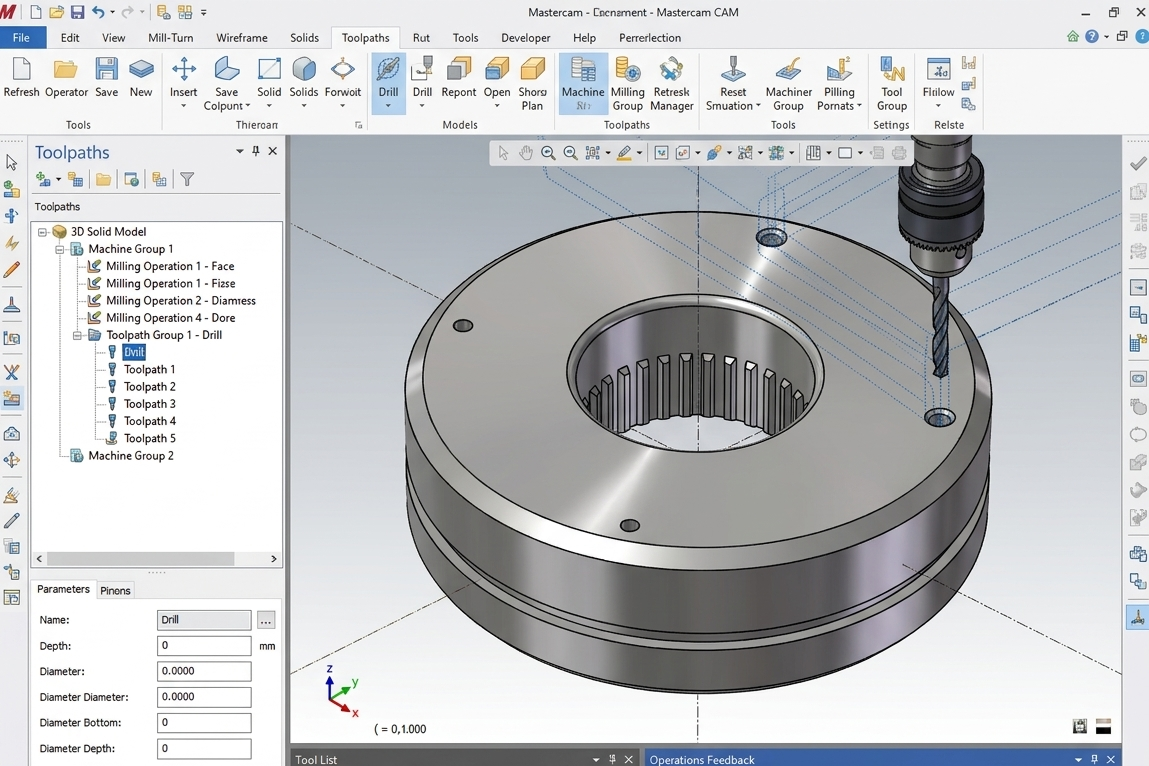Viewport: 1149px width, 766px height.
Task: Open the Retresk Manager tool
Action: coord(671,84)
